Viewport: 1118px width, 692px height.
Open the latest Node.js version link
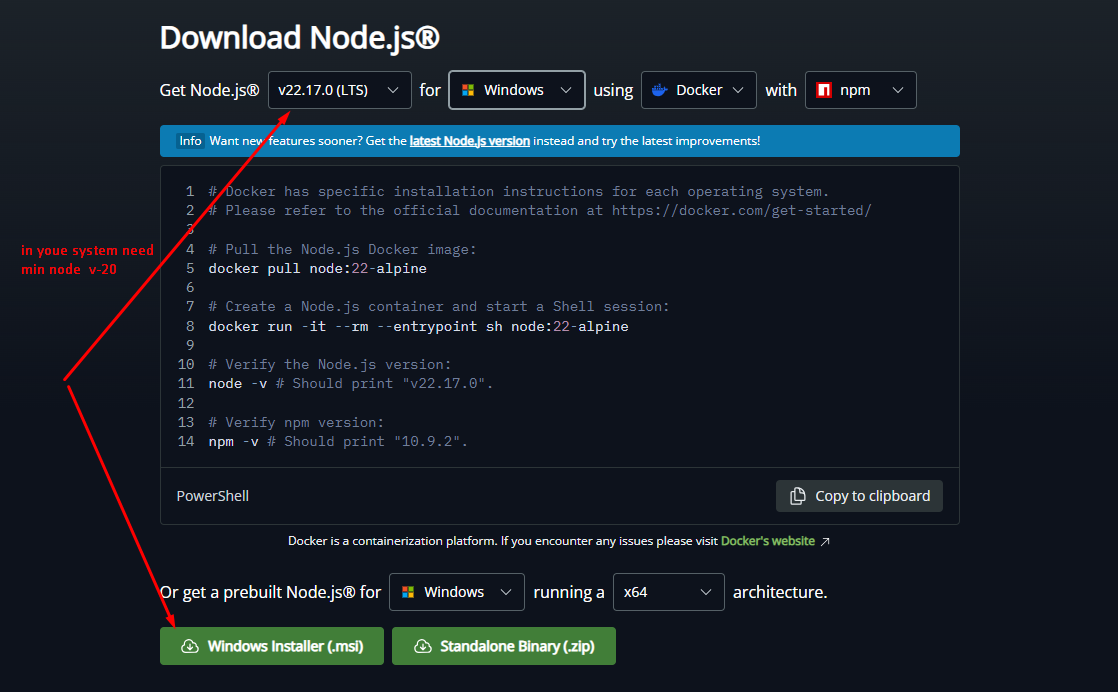click(469, 141)
